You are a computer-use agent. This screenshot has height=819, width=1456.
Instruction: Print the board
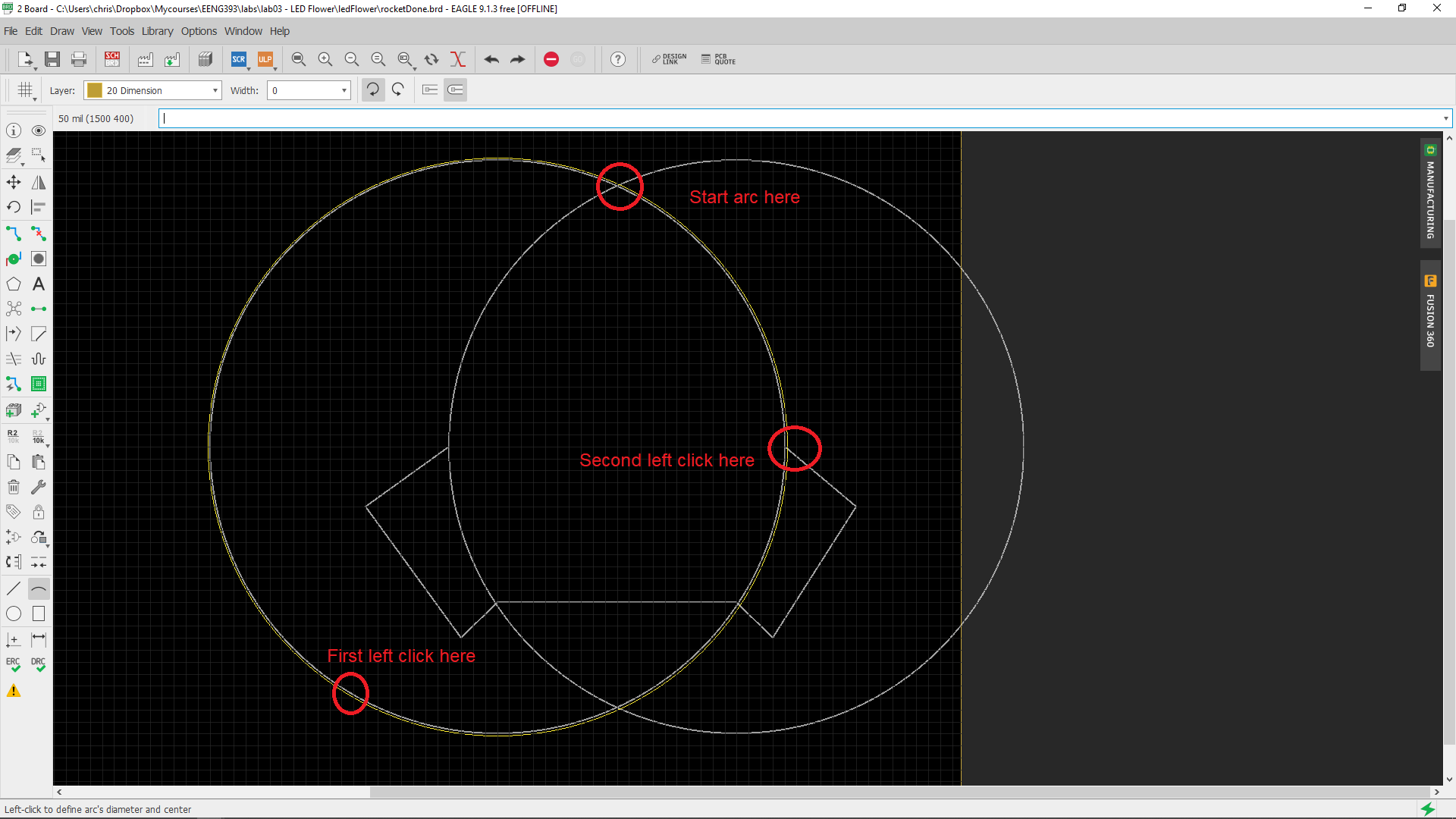pos(79,59)
